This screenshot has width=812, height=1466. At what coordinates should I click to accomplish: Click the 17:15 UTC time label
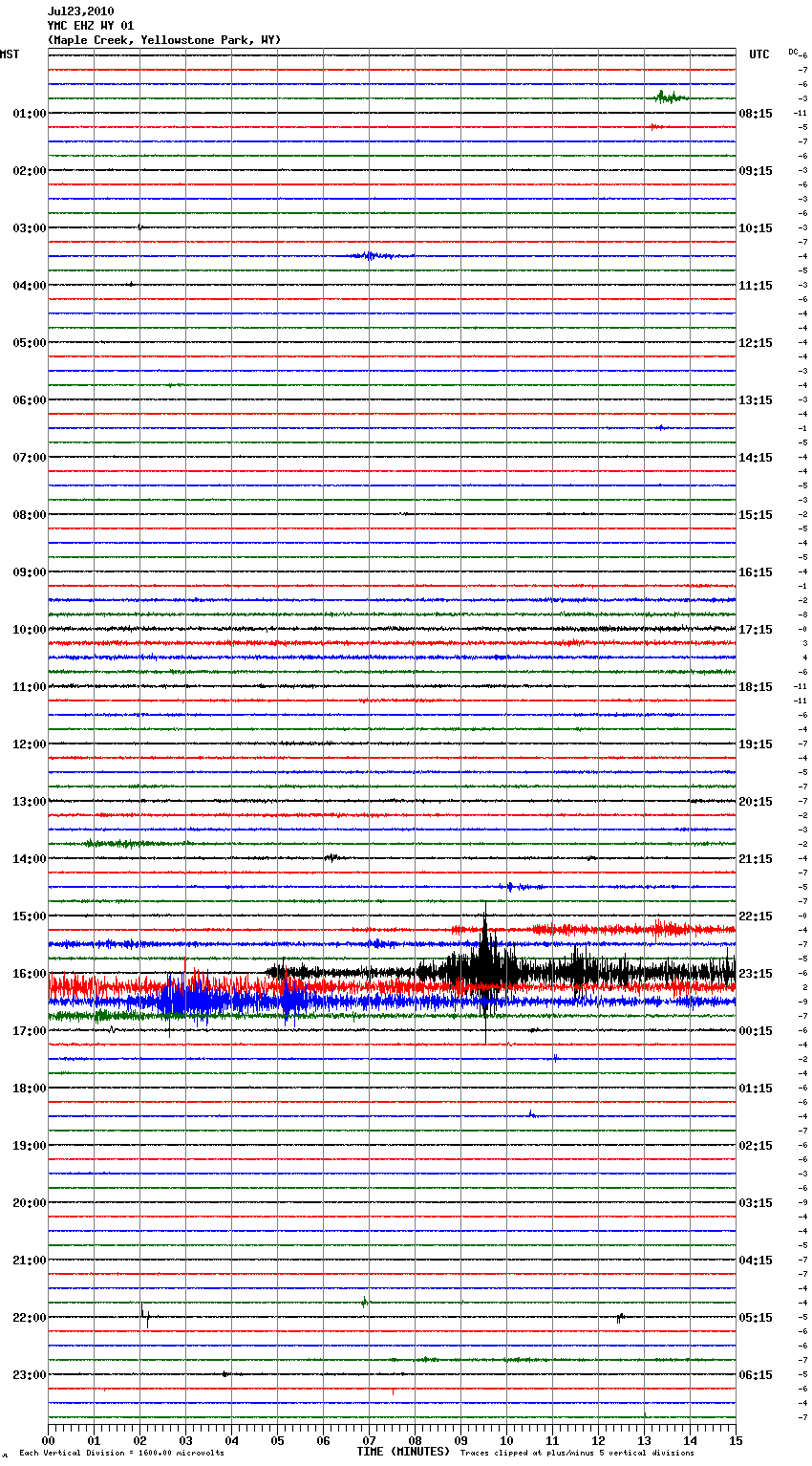[x=756, y=630]
